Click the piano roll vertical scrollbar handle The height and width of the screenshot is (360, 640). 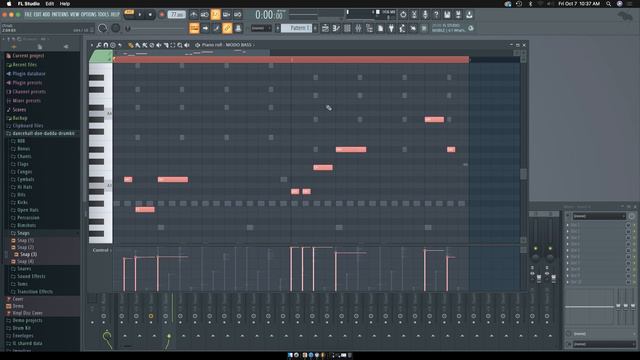click(523, 174)
